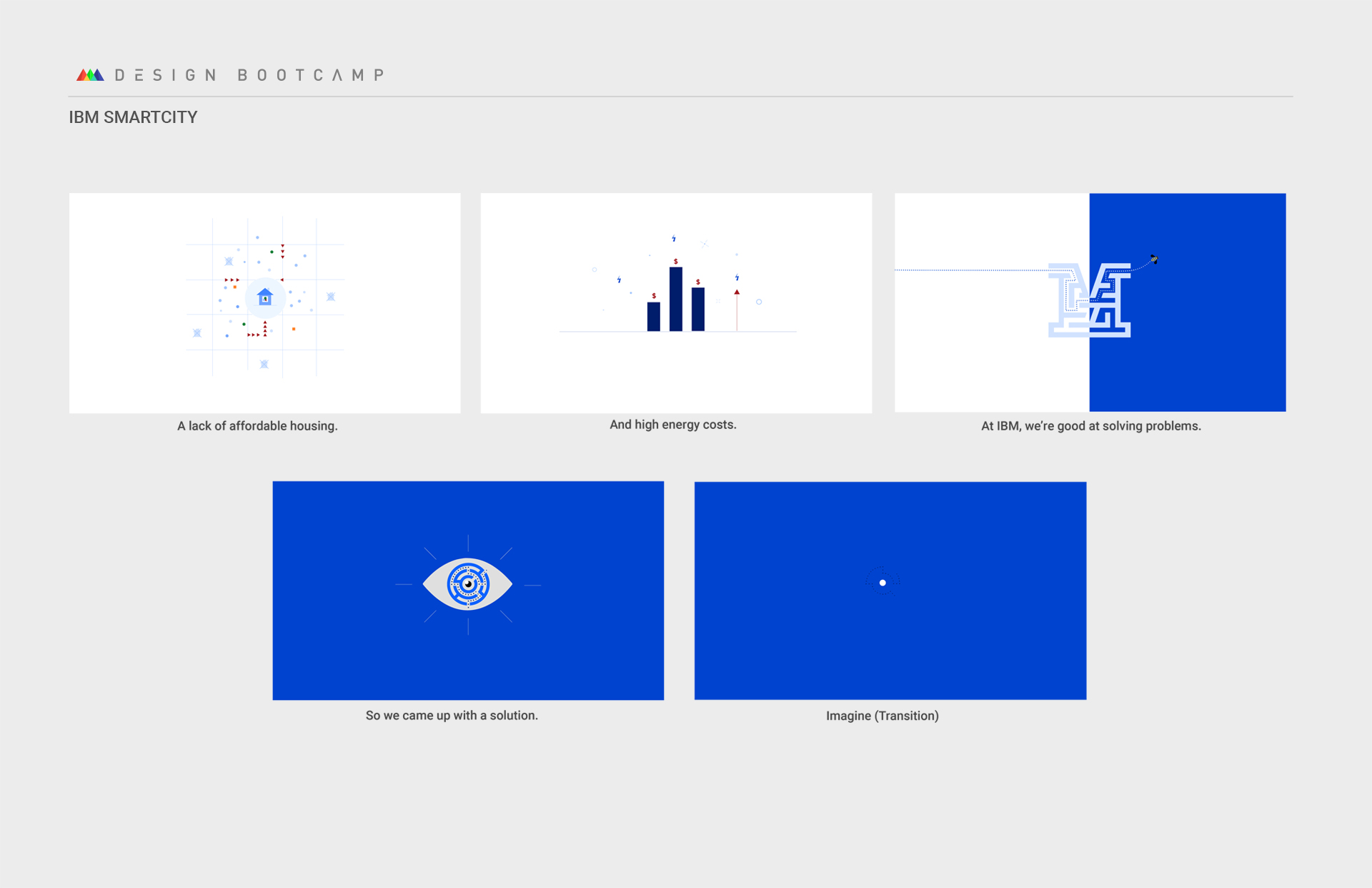Click the 'So we came up with a solution.' caption

(x=452, y=716)
